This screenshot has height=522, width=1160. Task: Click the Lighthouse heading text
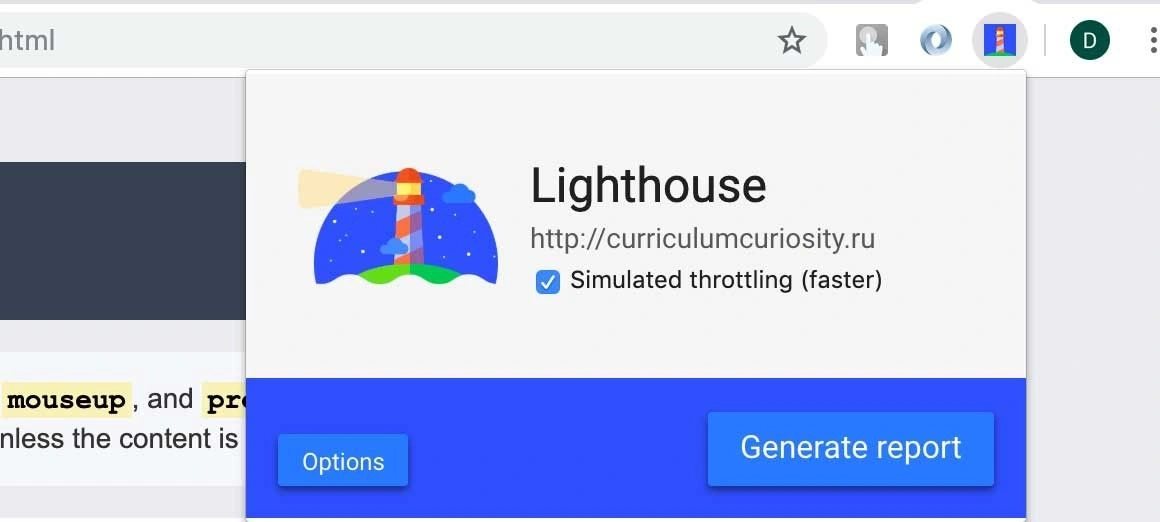coord(648,186)
